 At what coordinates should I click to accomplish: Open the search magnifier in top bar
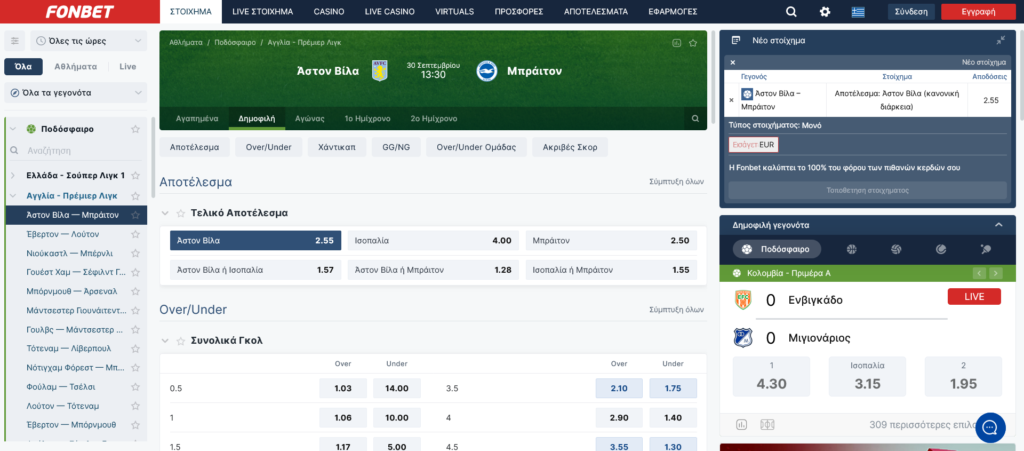point(791,12)
